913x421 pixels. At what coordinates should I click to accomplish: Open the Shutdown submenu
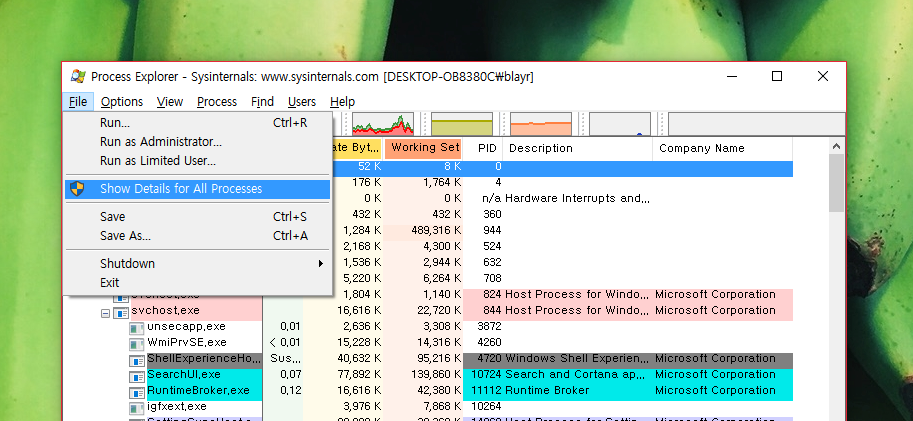click(x=197, y=264)
